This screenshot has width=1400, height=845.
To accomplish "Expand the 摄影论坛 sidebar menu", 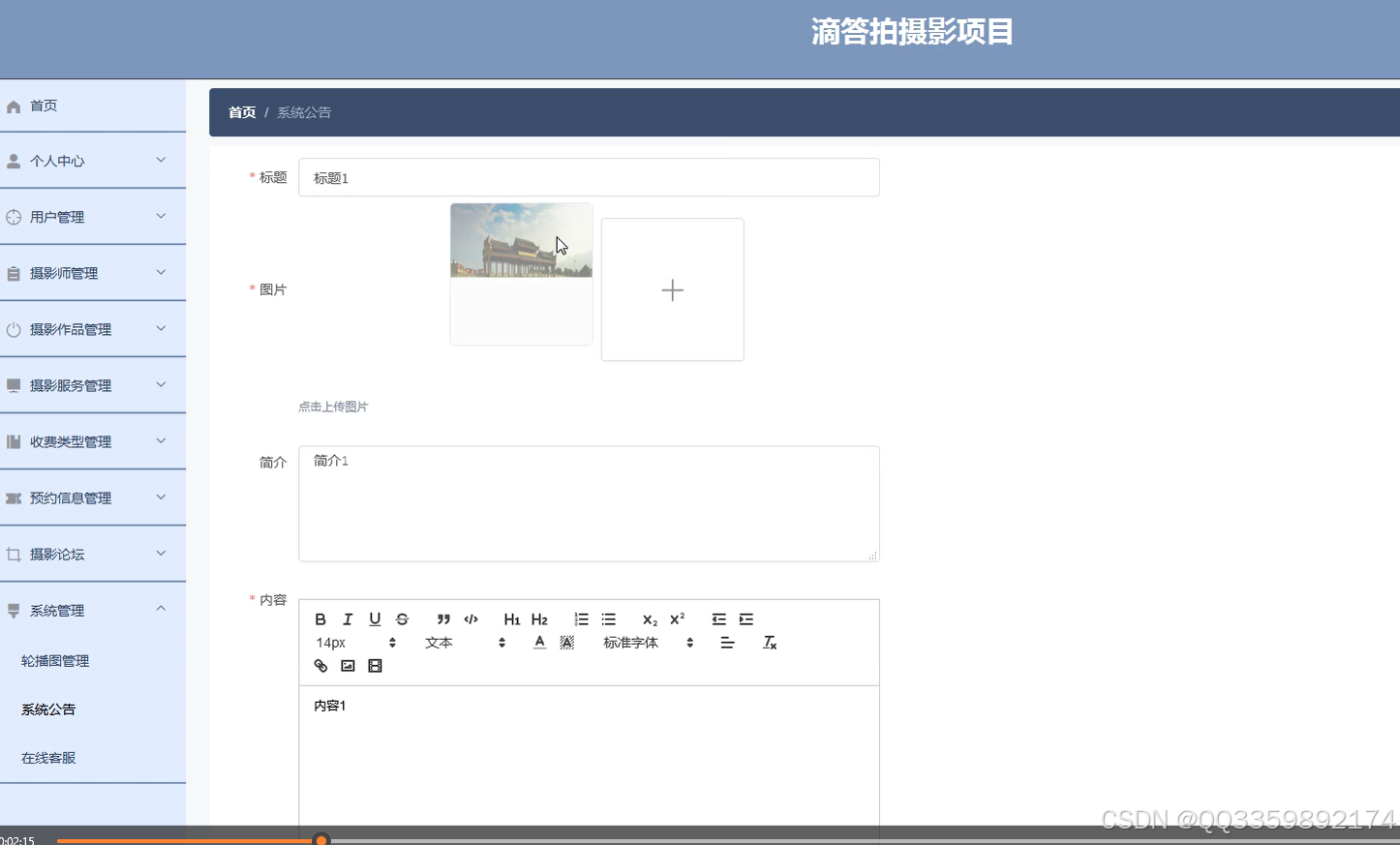I will pos(93,554).
